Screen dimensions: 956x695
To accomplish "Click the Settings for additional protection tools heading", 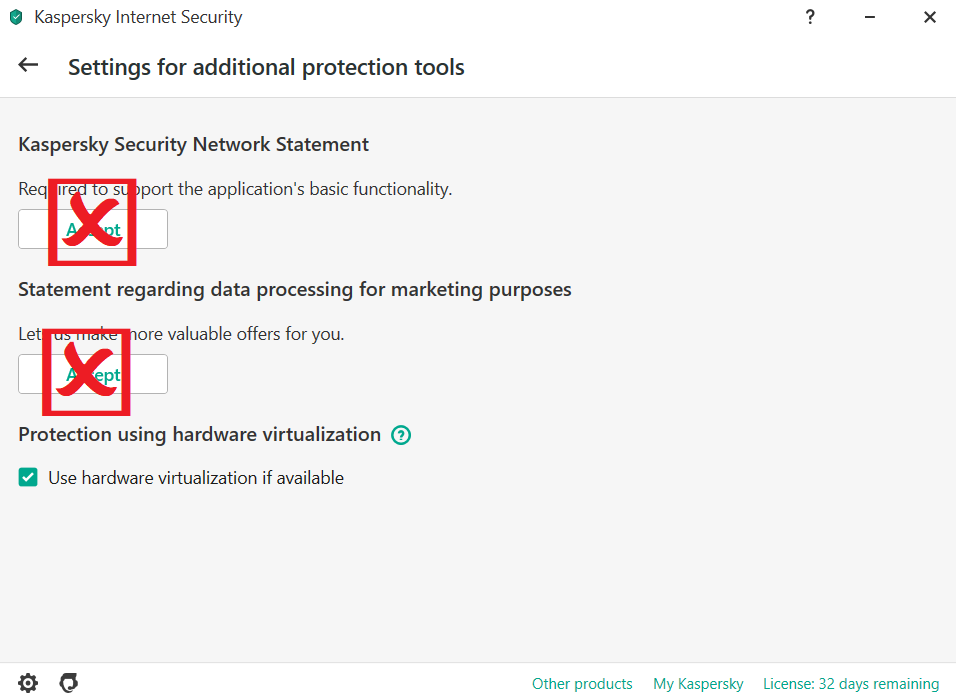I will tap(266, 68).
